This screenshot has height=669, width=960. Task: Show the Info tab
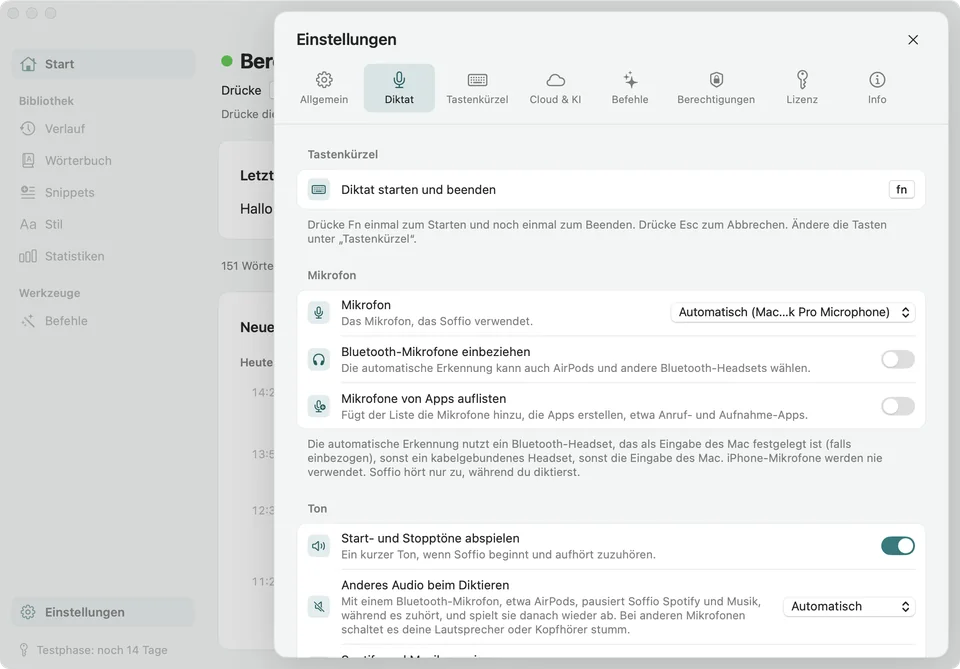pos(877,88)
